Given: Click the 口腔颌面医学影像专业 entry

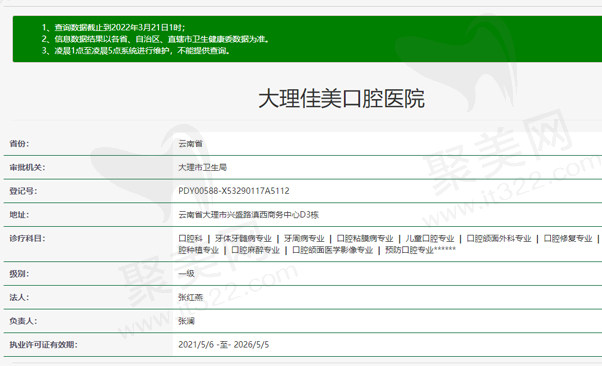Looking at the screenshot, I should point(332,250).
